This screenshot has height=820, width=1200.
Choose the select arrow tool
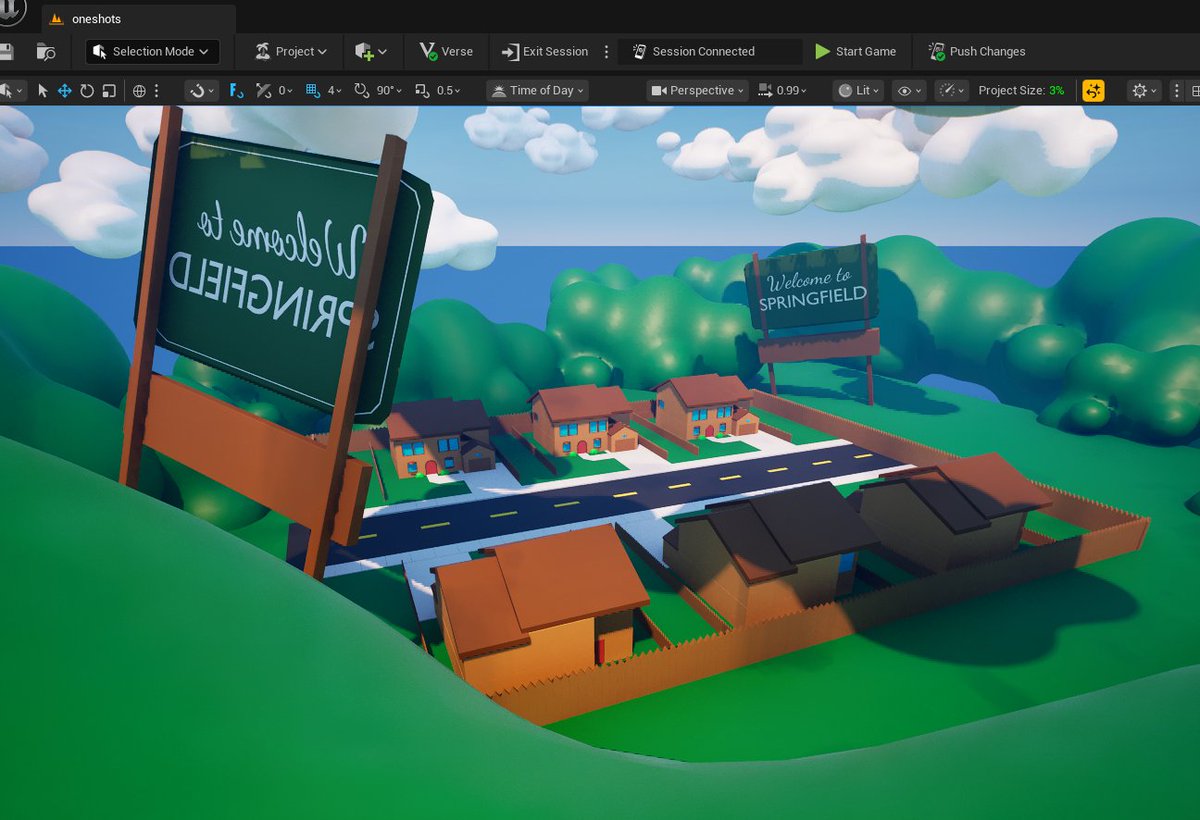coord(43,90)
